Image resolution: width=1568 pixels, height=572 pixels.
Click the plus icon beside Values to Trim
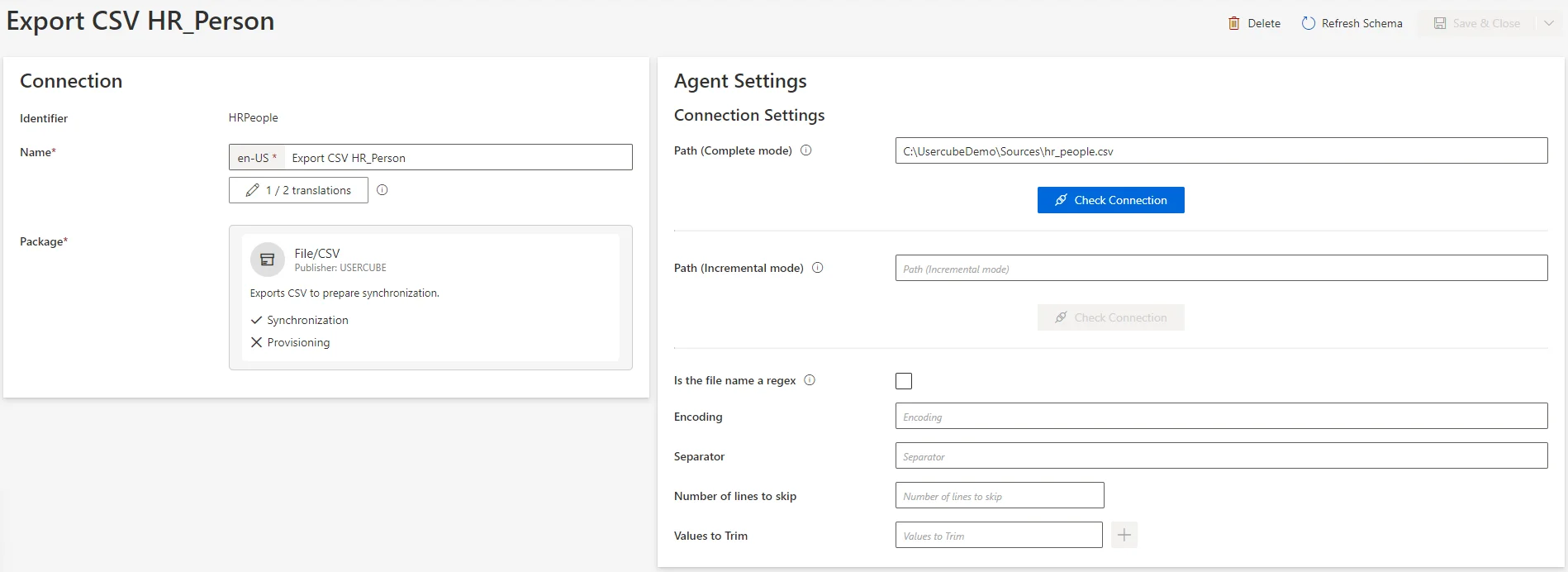point(1124,535)
